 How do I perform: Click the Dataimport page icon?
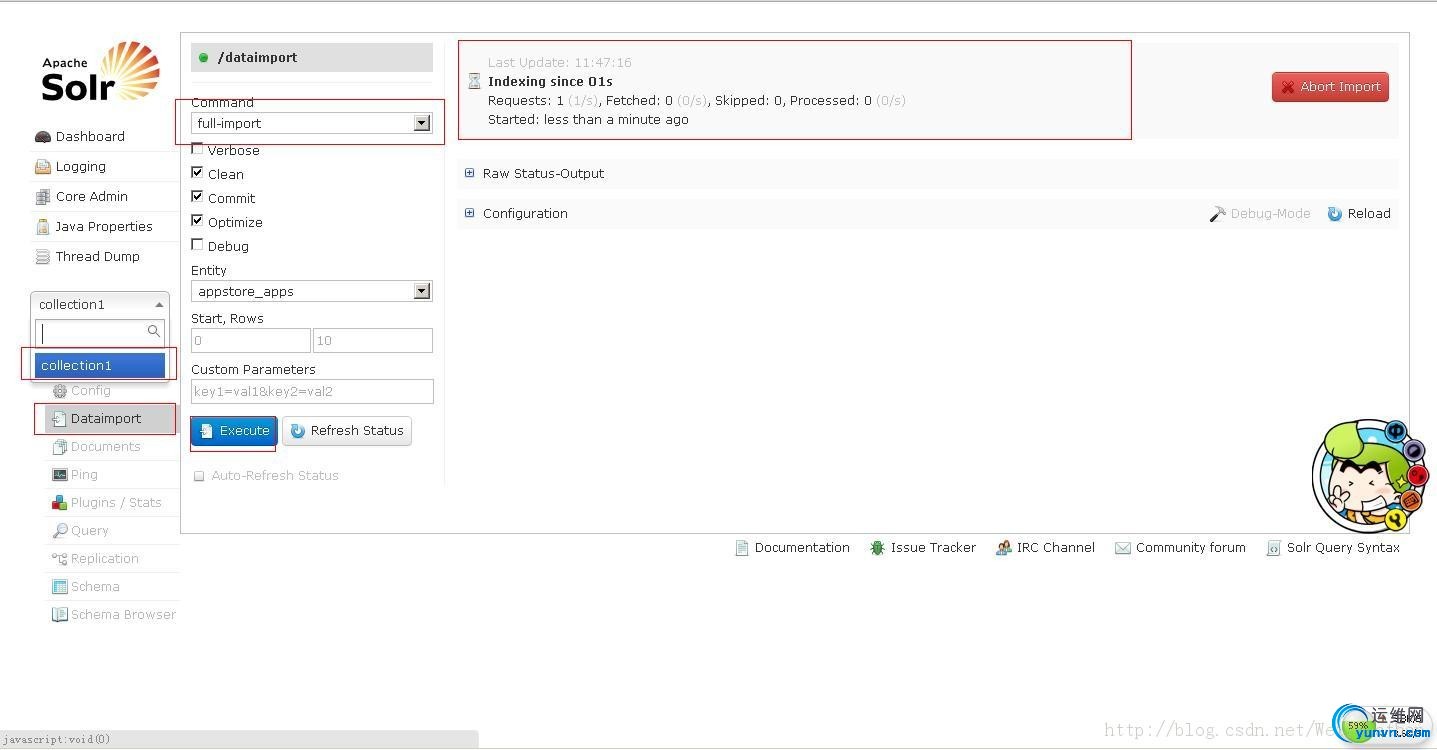(x=60, y=419)
